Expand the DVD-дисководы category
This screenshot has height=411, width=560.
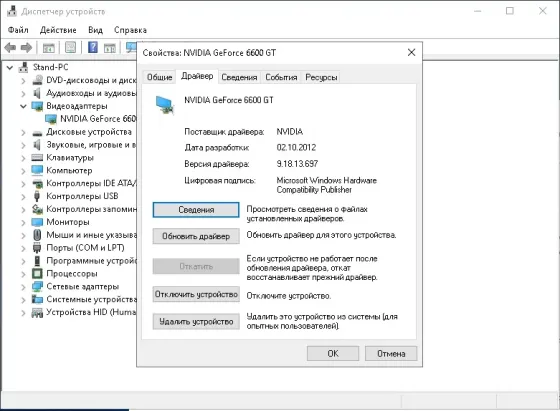coord(24,81)
